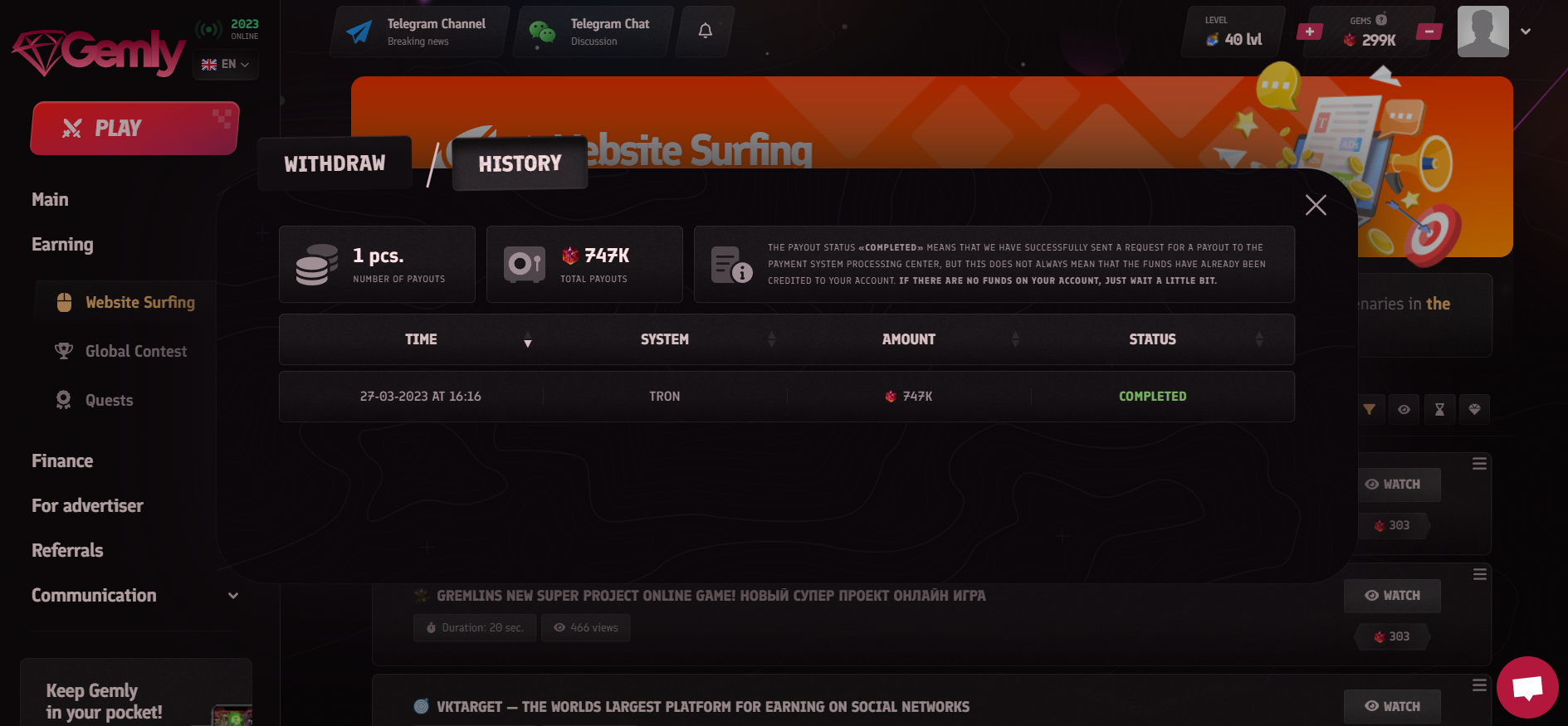Screen dimensions: 1568x726
Task: Open the VKTarget platform listing title
Action: 703,707
